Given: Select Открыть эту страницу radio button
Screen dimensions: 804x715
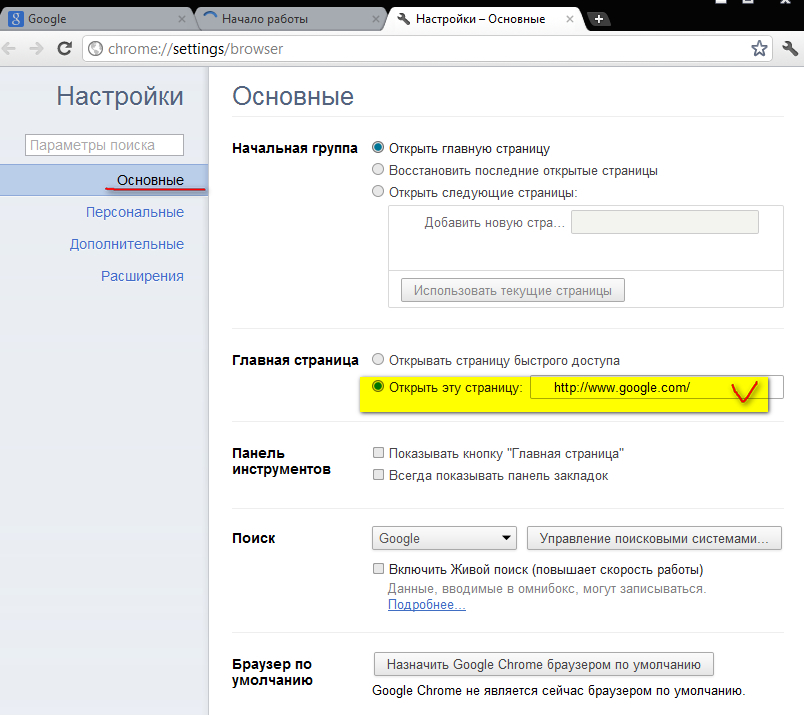Looking at the screenshot, I should coord(378,386).
